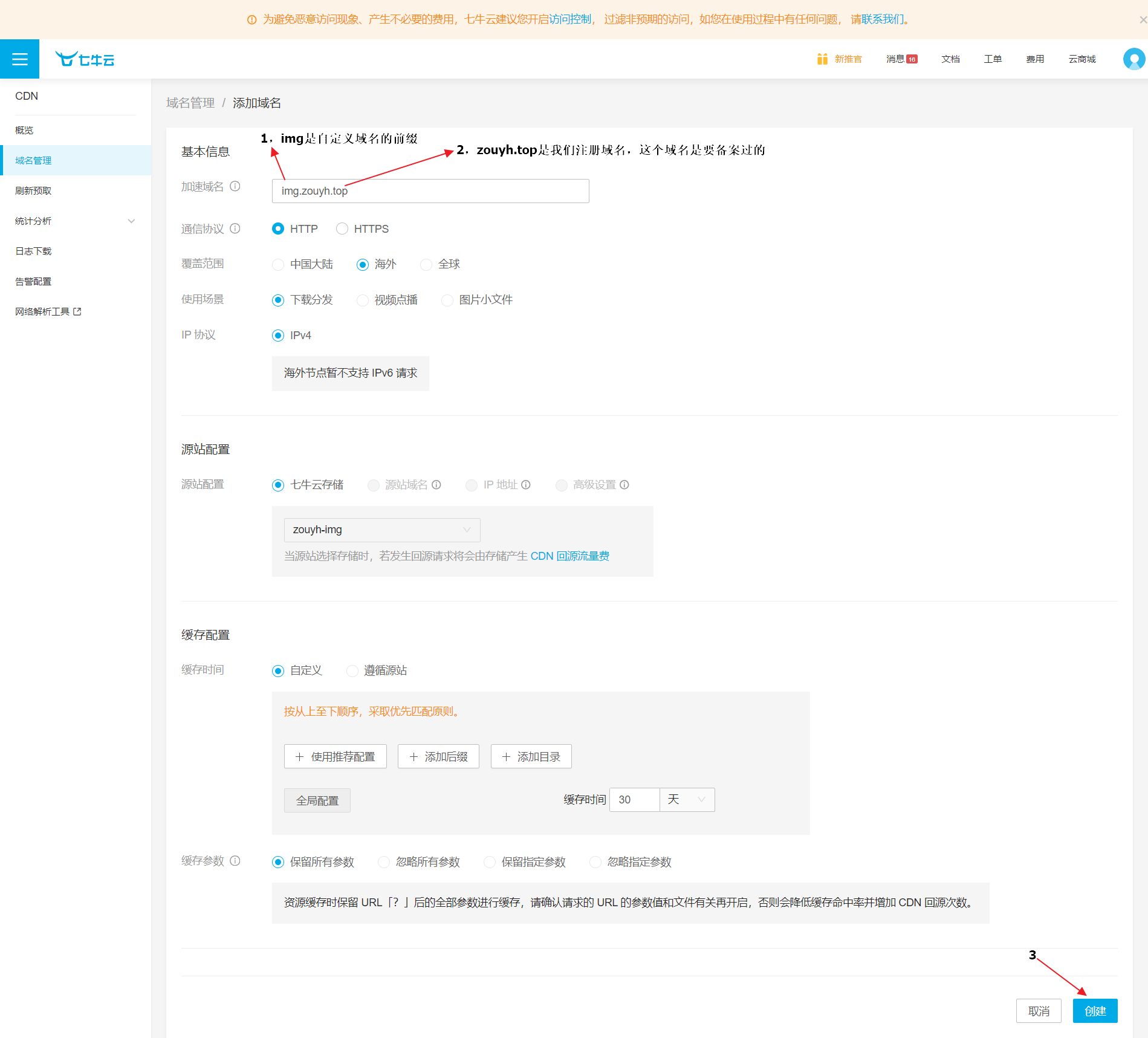Screen dimensions: 1148x1038
Task: Select the HTTPS protocol radio button
Action: point(342,229)
